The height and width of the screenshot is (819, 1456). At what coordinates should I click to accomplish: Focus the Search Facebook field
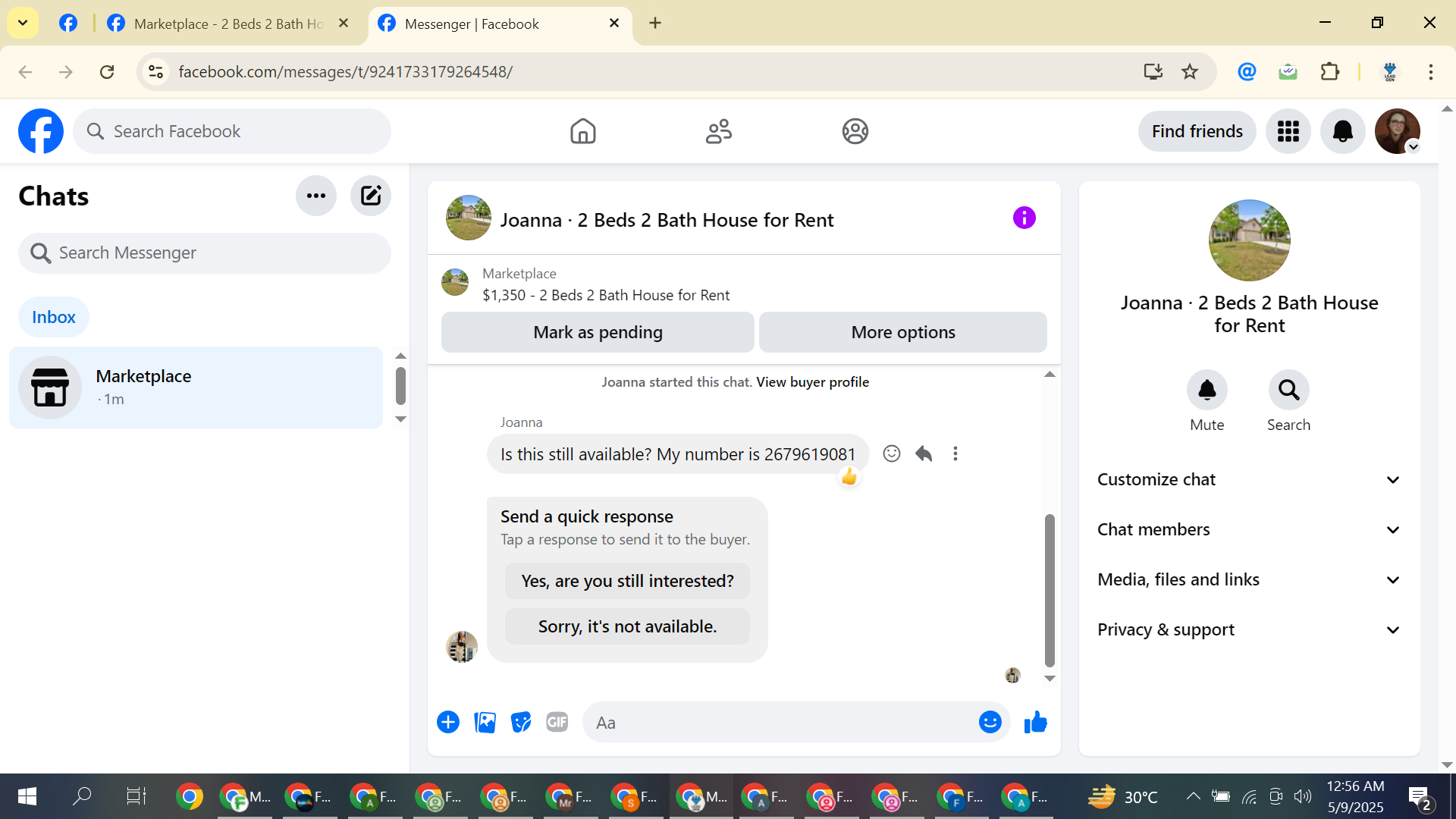[x=232, y=131]
